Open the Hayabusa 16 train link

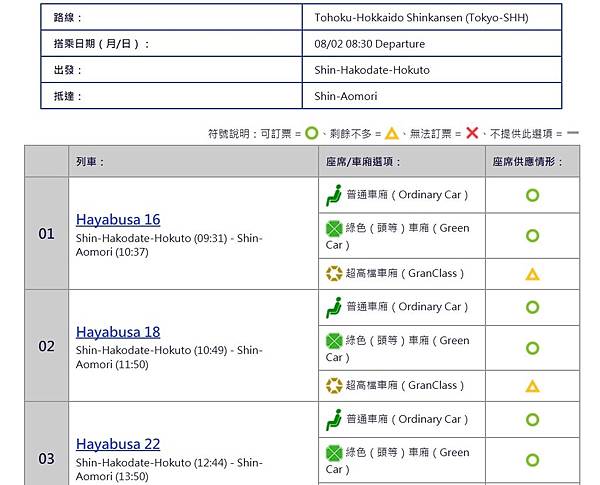tap(118, 220)
